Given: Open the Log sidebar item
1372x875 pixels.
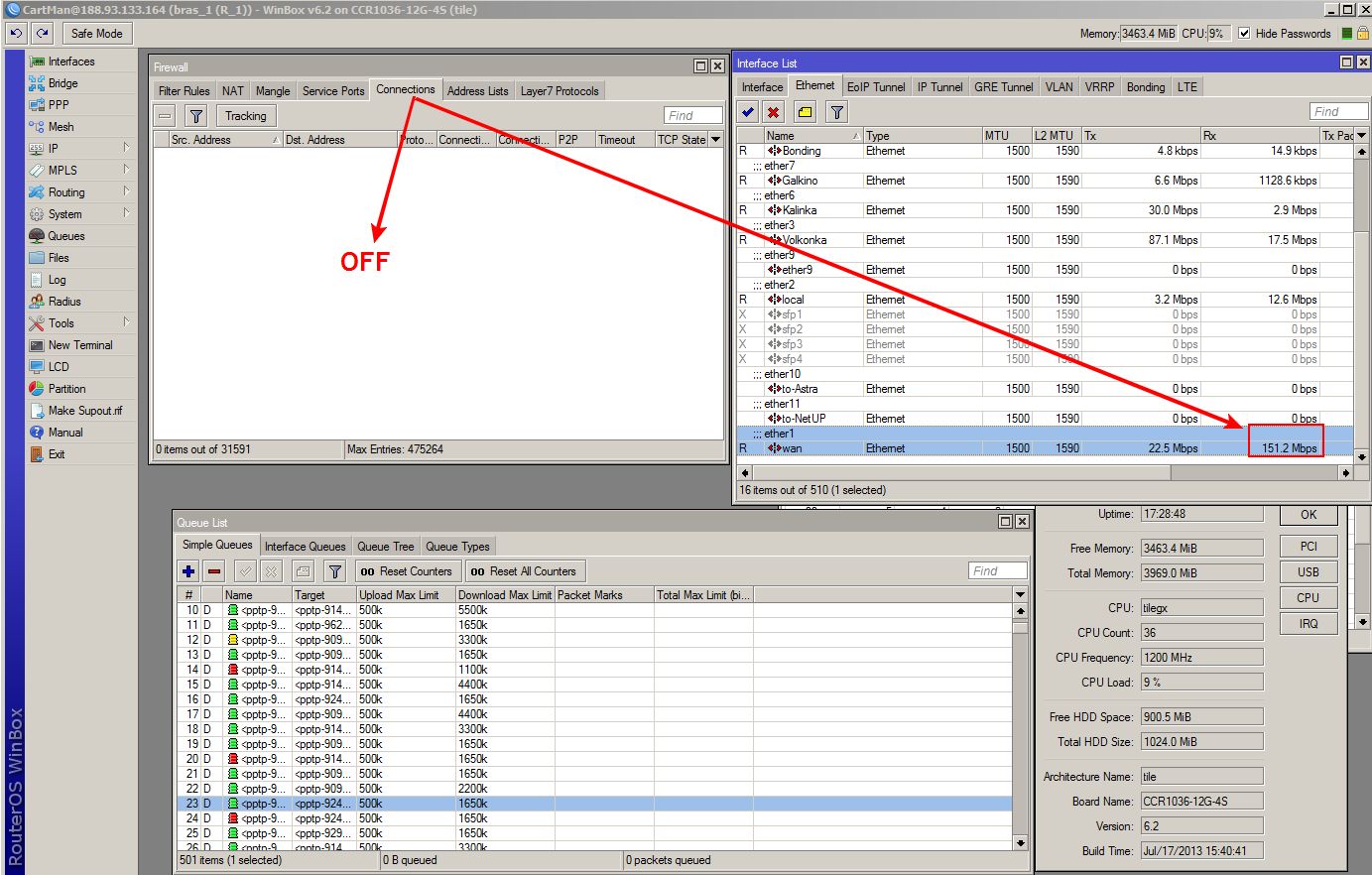Looking at the screenshot, I should coord(57,280).
